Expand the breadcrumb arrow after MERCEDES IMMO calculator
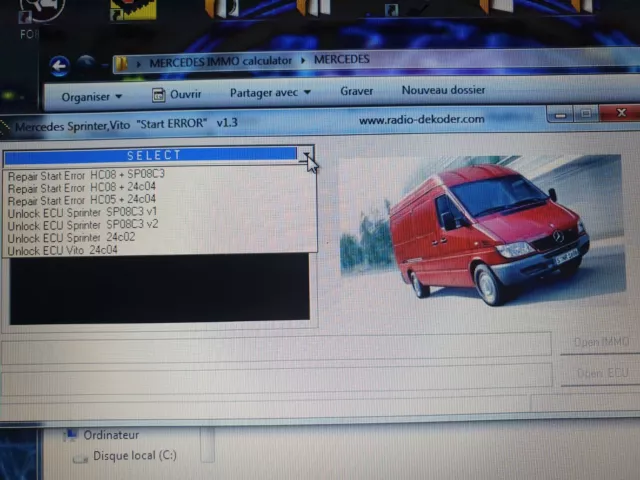This screenshot has width=640, height=480. 303,60
